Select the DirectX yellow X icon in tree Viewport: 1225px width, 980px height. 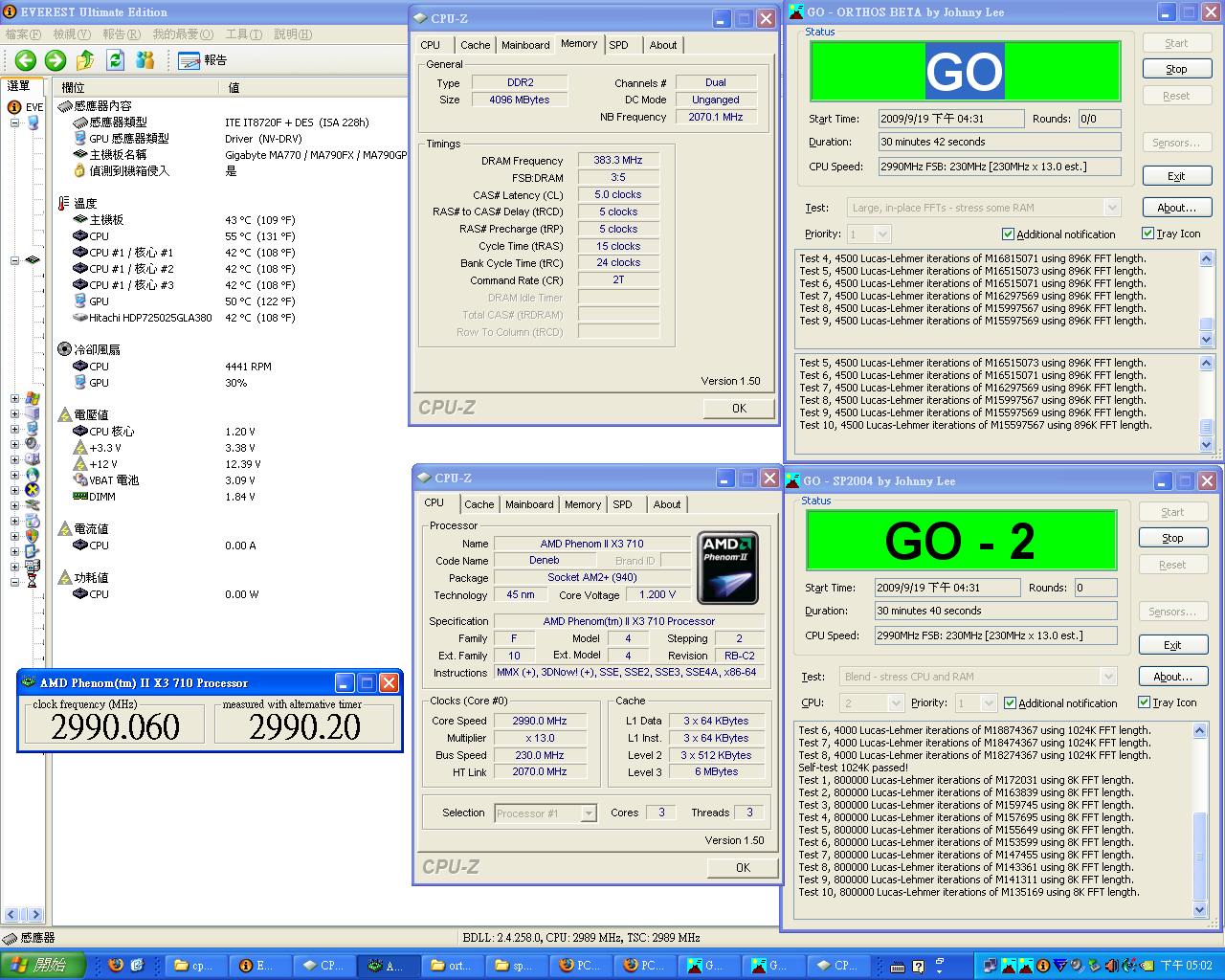33,490
